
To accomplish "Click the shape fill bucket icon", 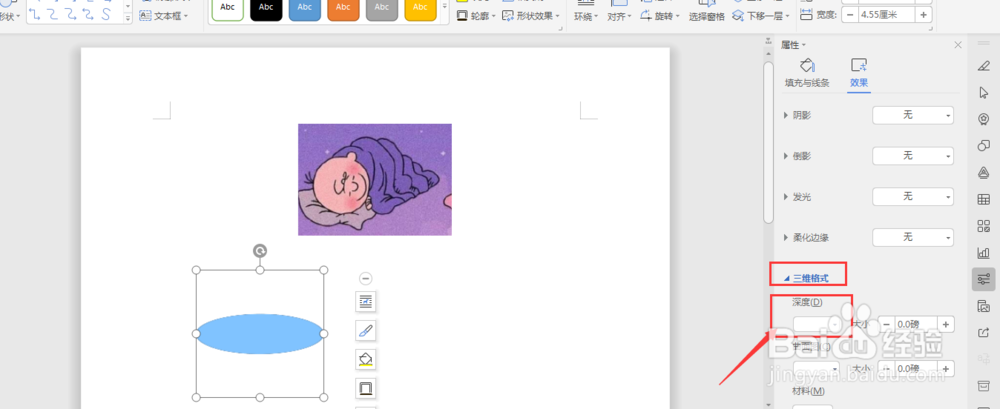I will (365, 359).
